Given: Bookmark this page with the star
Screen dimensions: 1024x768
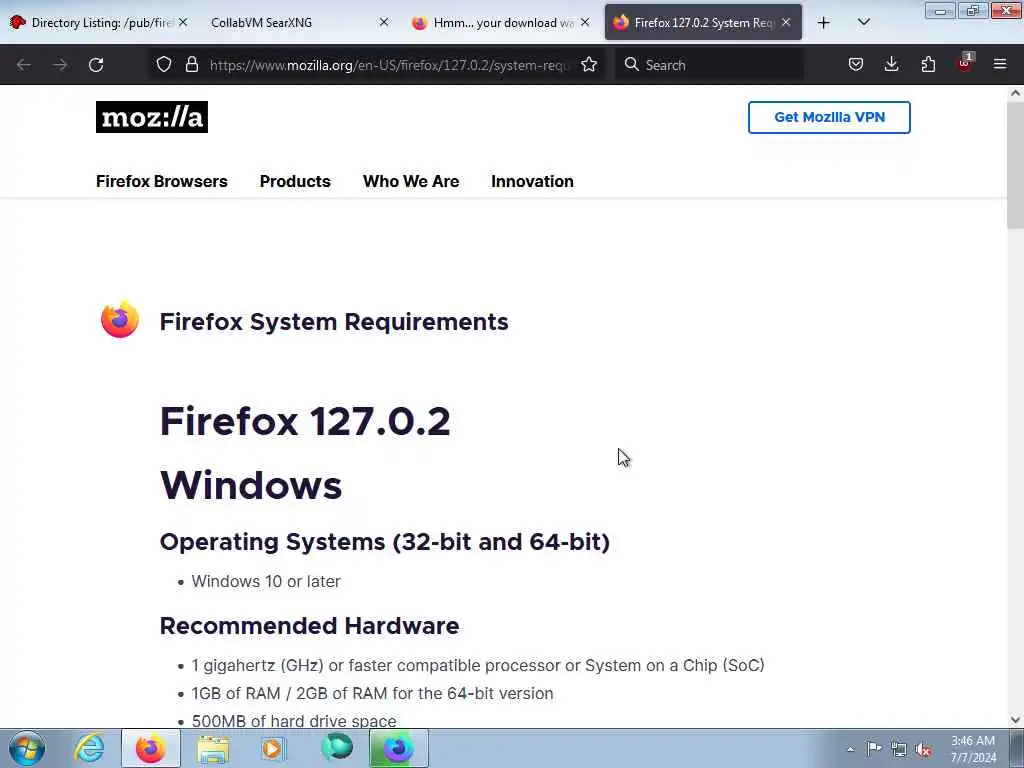Looking at the screenshot, I should [589, 65].
